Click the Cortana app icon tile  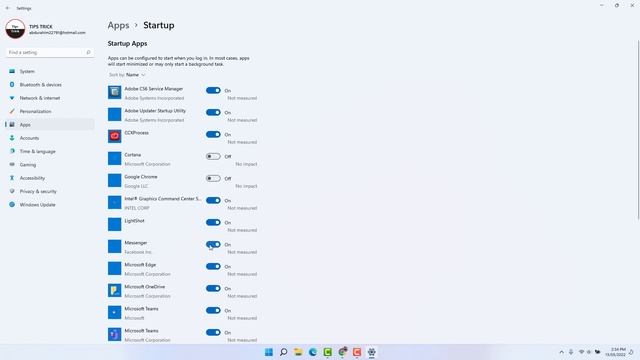point(115,158)
